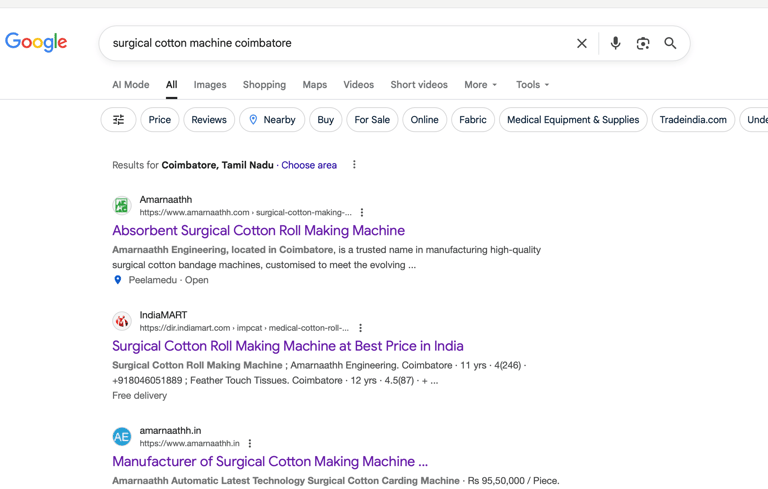768x489 pixels.
Task: Select the Buy filter chip
Action: pyautogui.click(x=325, y=120)
